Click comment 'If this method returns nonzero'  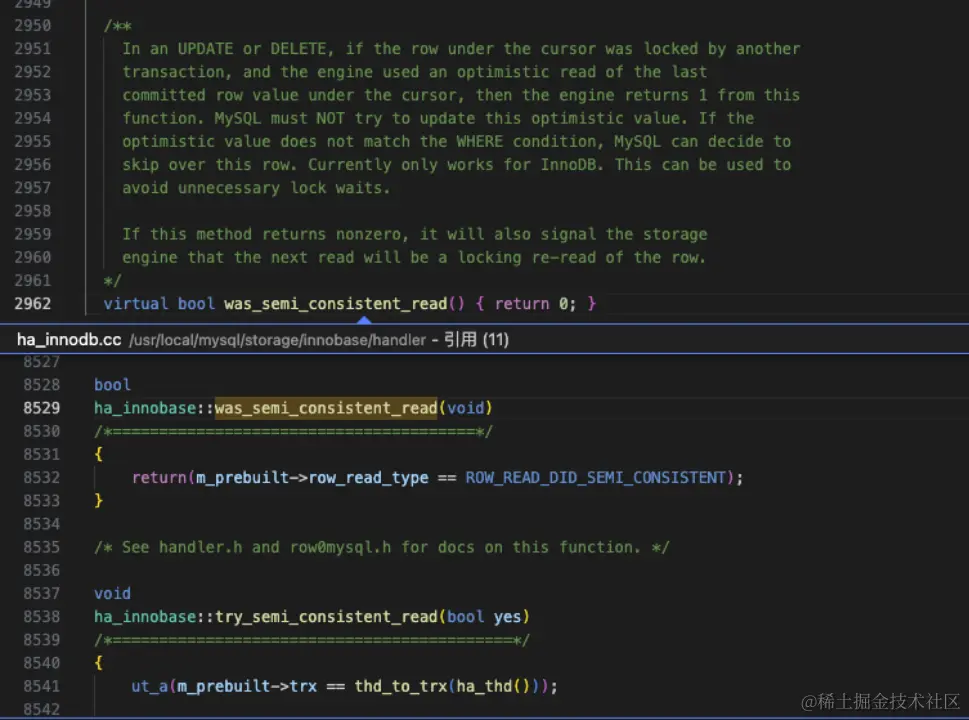[265, 234]
